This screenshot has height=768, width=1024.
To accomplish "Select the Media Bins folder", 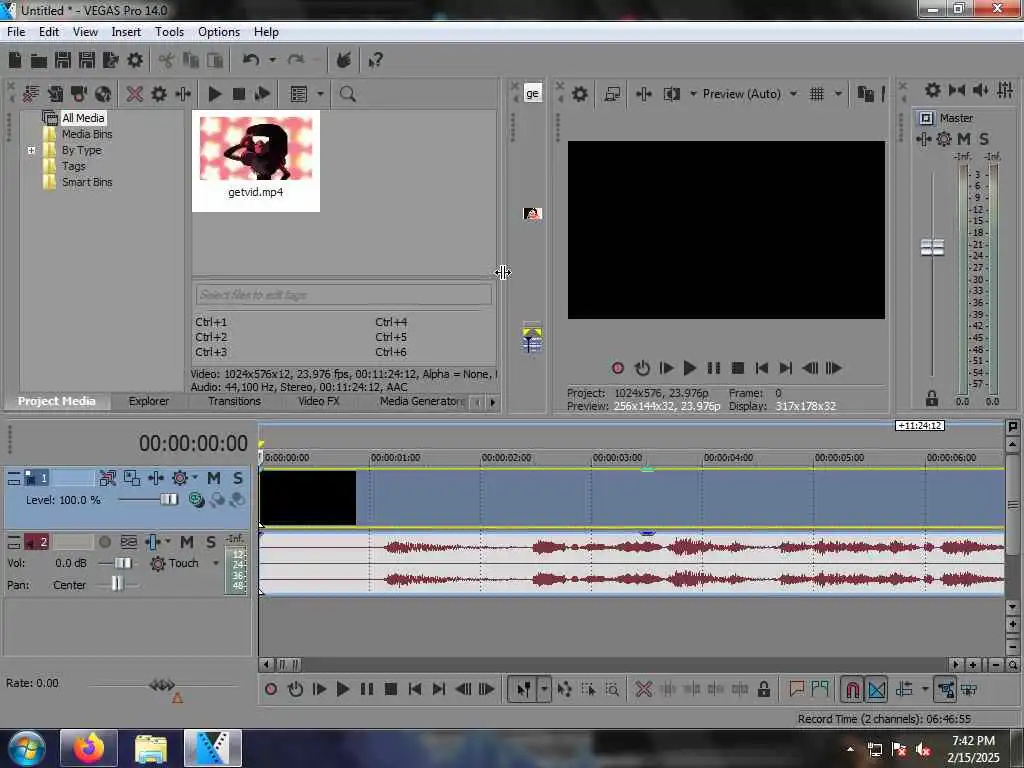I will [87, 134].
